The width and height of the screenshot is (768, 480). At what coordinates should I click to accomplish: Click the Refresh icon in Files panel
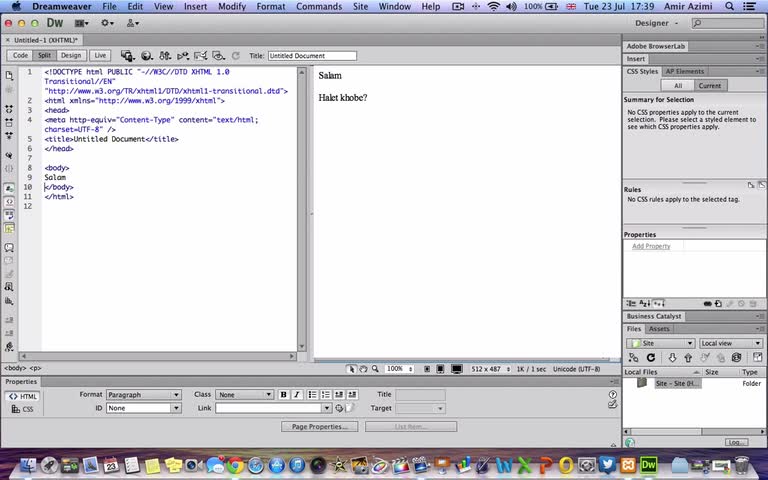tap(650, 358)
